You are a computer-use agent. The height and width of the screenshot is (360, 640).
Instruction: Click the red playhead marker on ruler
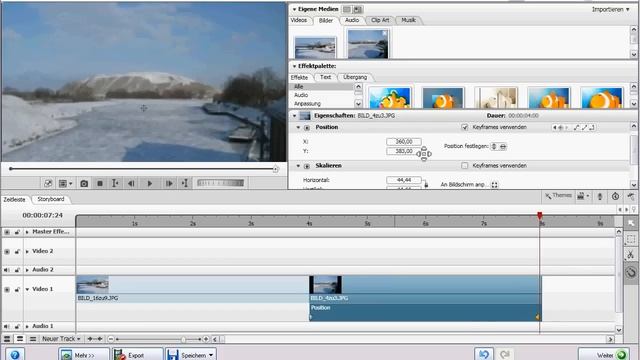pyautogui.click(x=540, y=216)
